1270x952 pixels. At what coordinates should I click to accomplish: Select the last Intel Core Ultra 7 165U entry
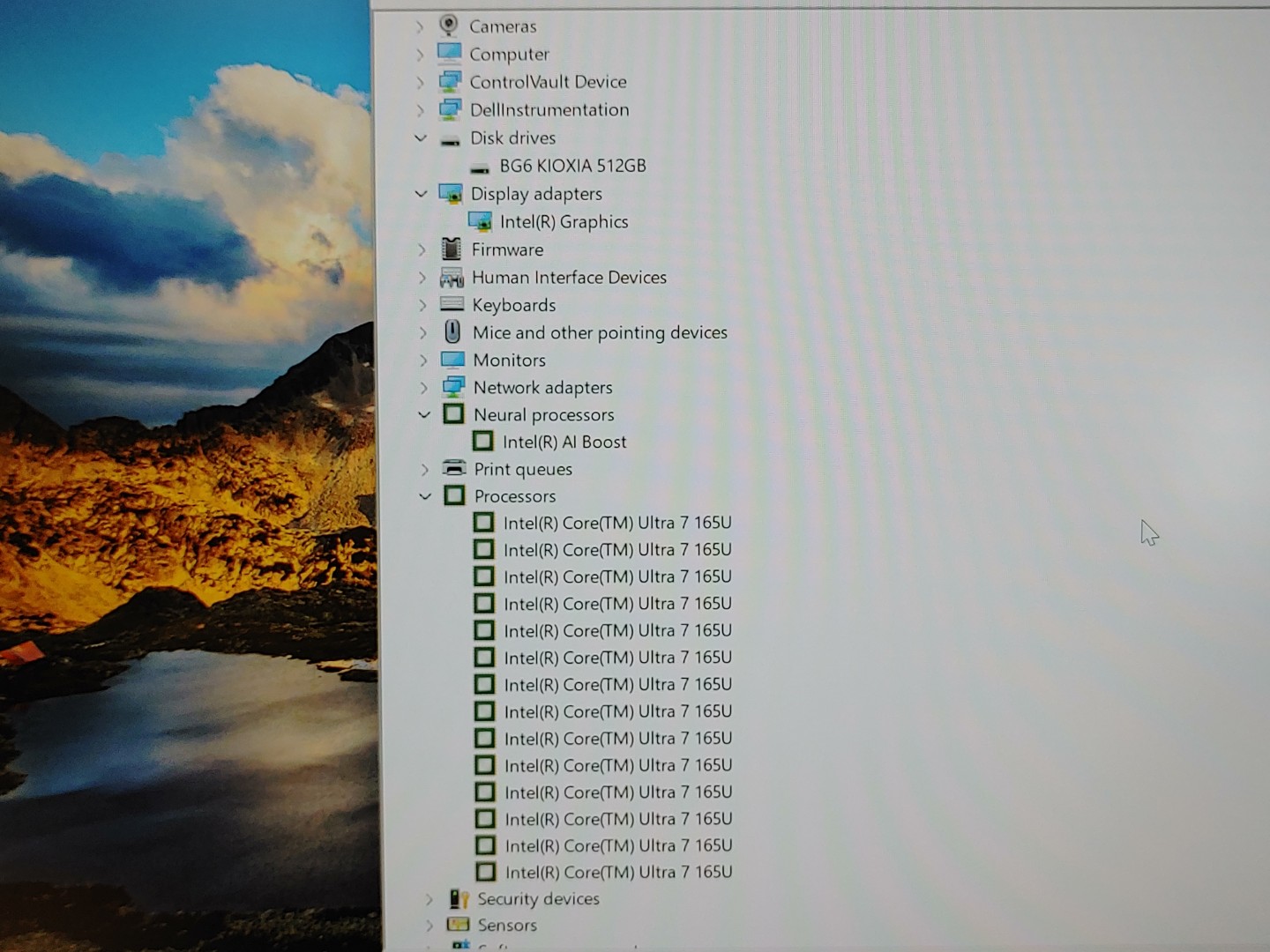618,872
